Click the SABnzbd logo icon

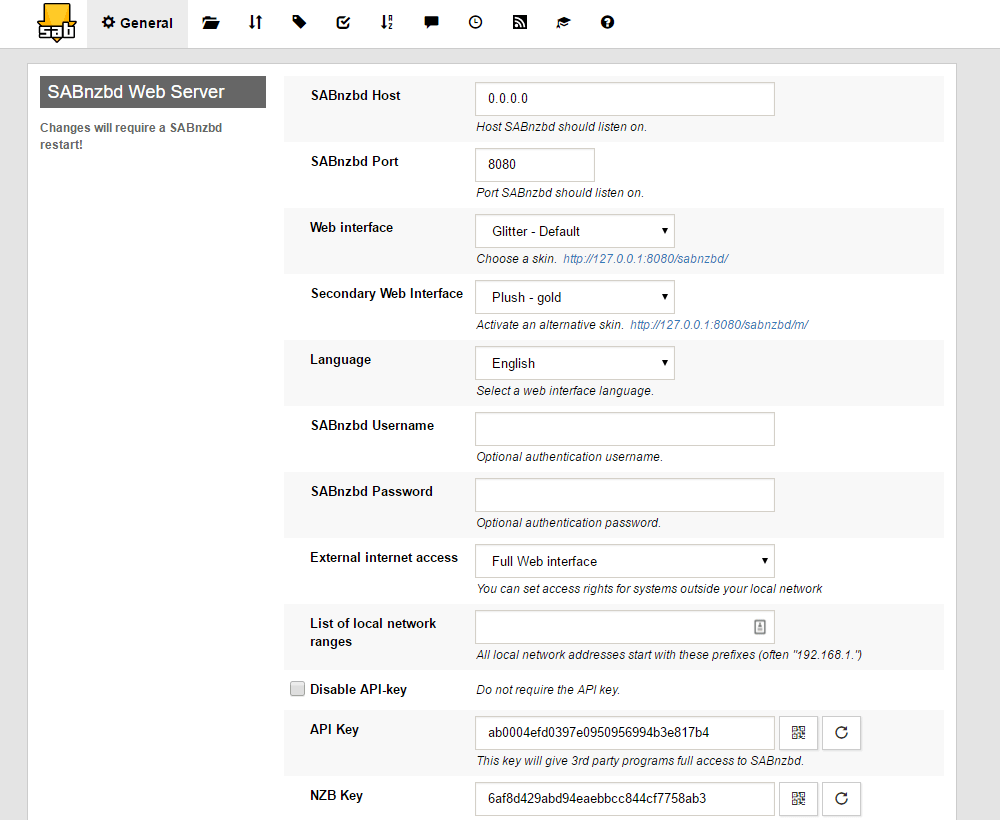[x=55, y=23]
